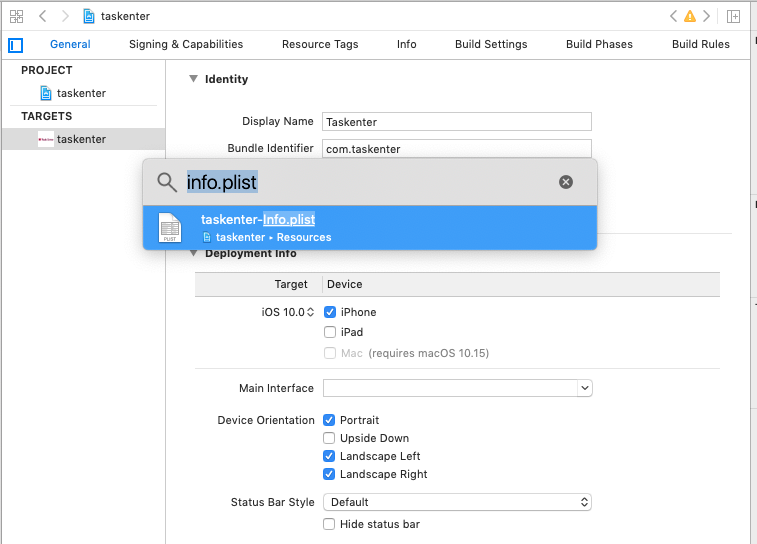The image size is (757, 544).
Task: Open the related items grid menu
Action: coord(16,16)
